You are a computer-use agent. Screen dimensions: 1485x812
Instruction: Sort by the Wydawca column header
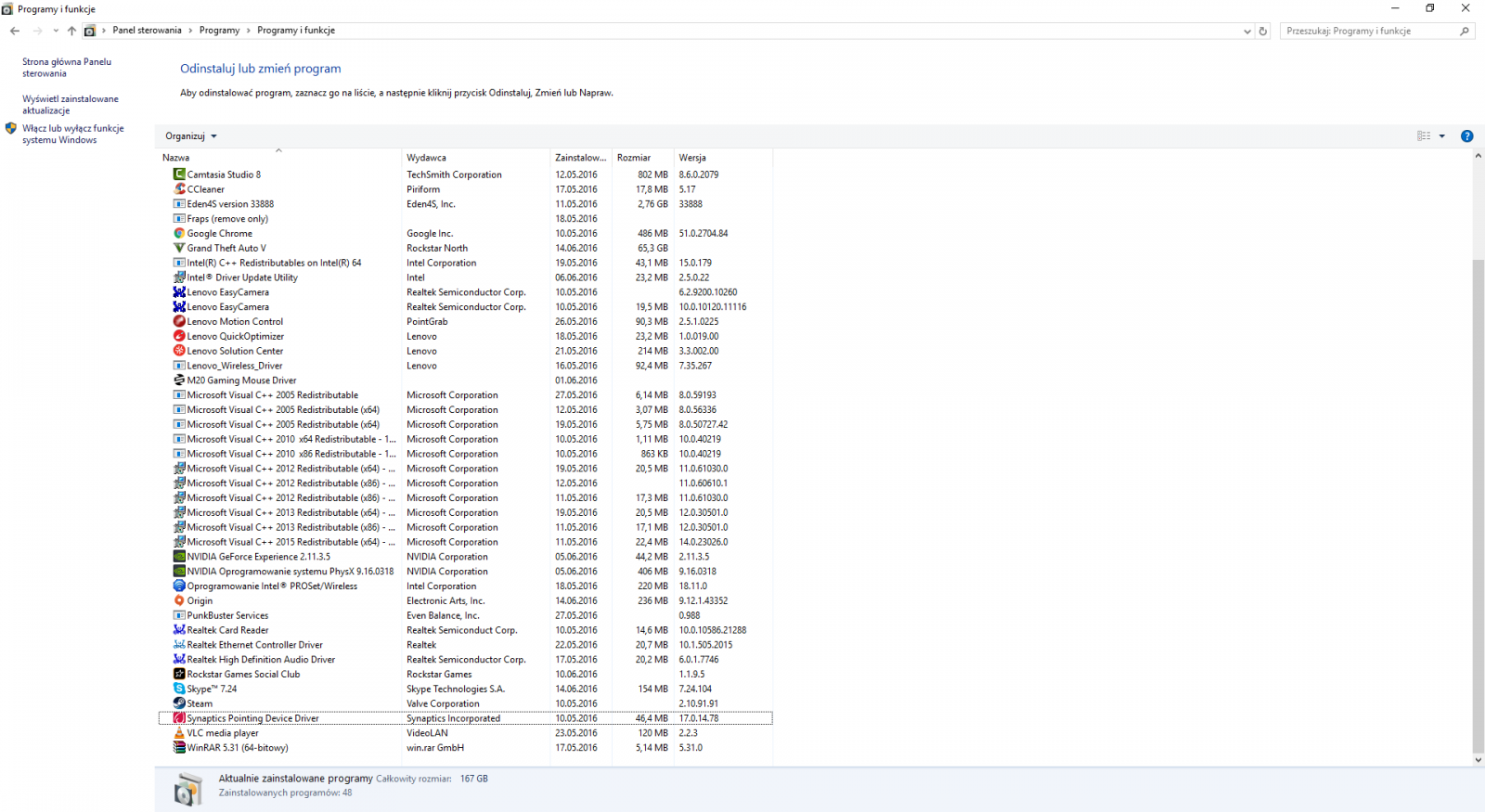pyautogui.click(x=476, y=158)
